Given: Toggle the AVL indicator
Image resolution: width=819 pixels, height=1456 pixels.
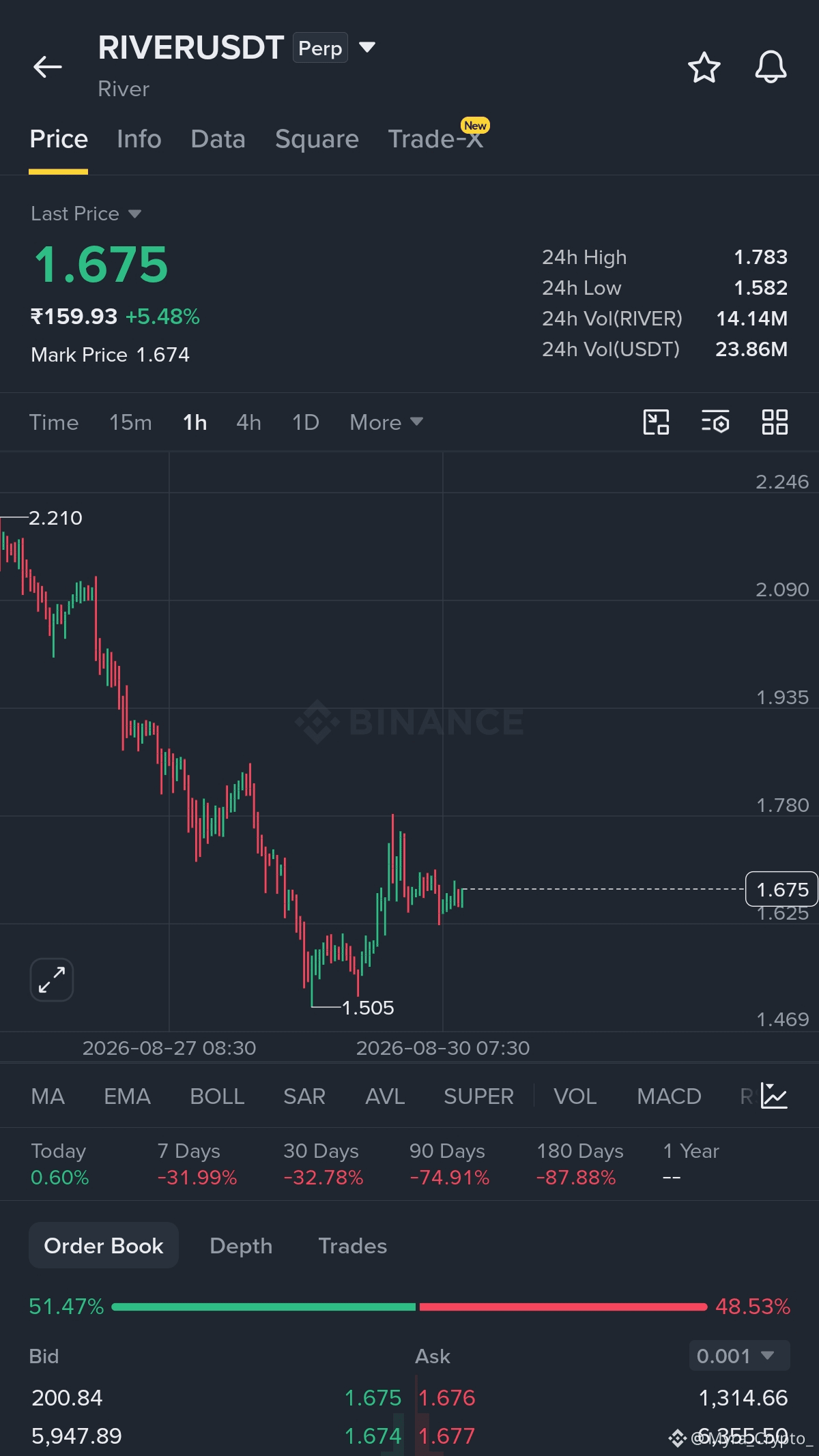Looking at the screenshot, I should coord(385,1096).
